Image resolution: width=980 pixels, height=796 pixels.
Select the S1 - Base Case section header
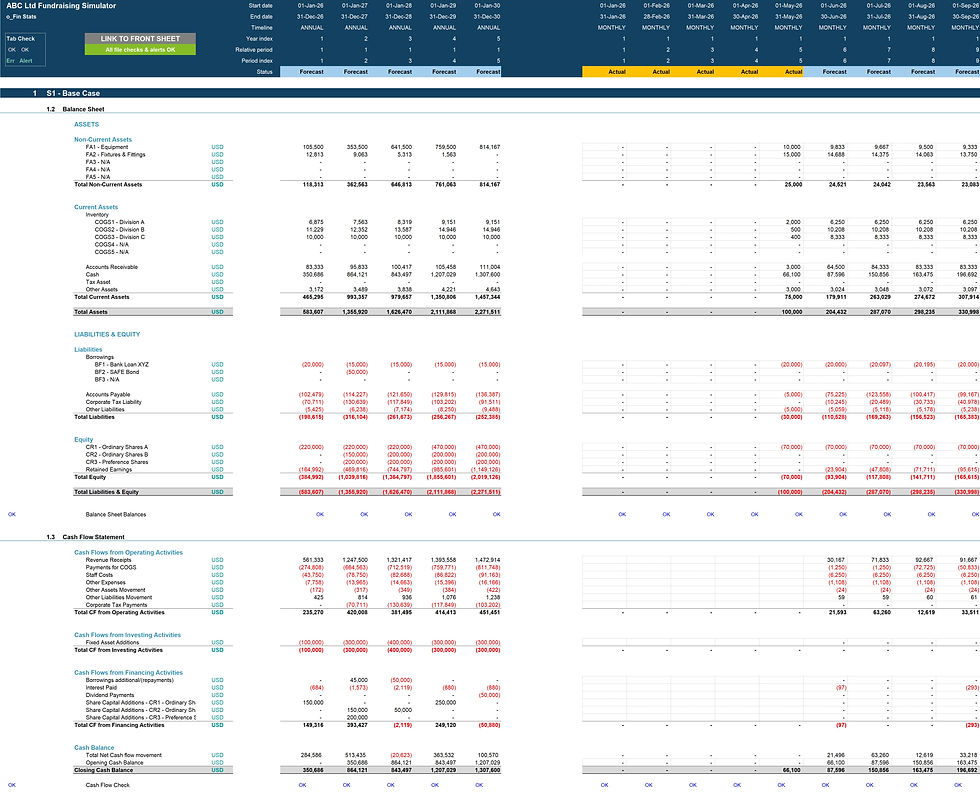click(x=73, y=93)
